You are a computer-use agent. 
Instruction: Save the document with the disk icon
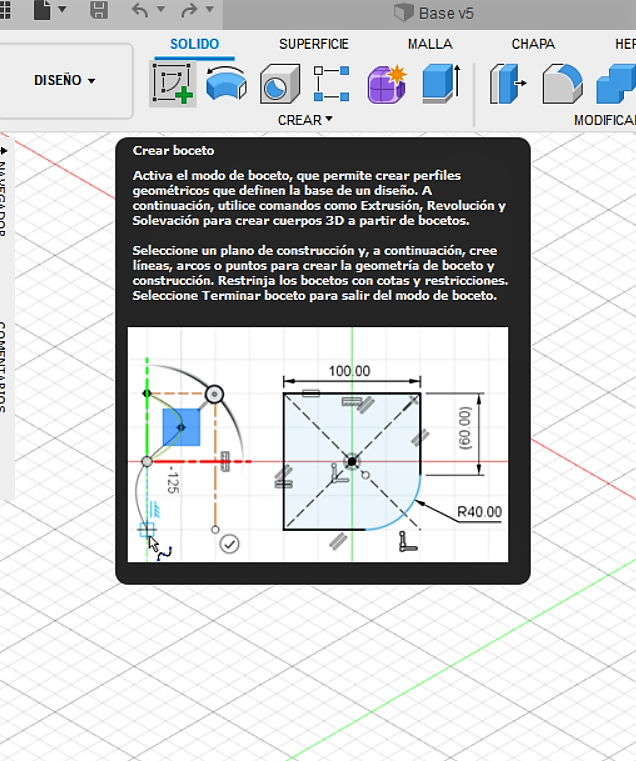point(99,10)
